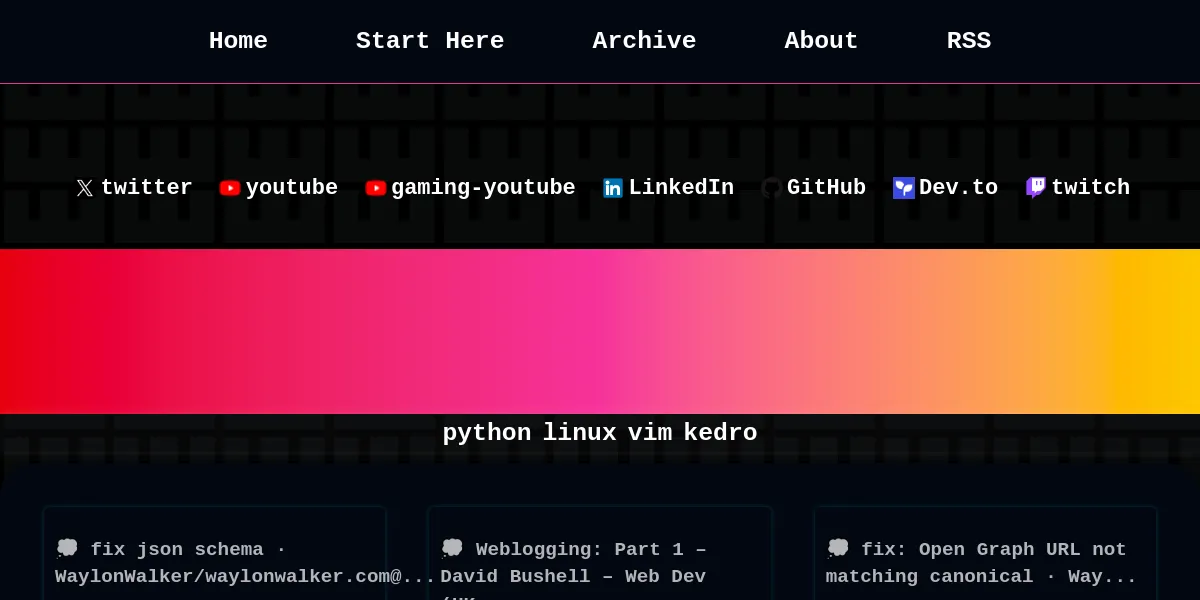Open the kedro tag
1200x600 pixels.
(x=720, y=433)
